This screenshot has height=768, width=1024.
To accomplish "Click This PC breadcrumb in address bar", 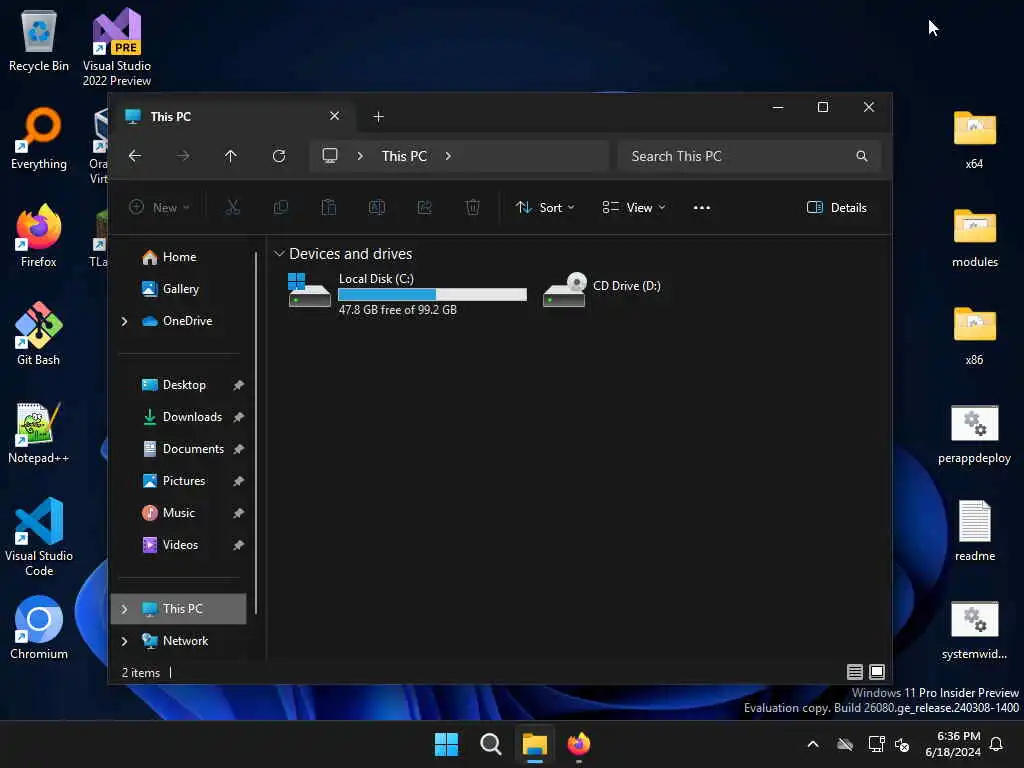I will (x=404, y=156).
